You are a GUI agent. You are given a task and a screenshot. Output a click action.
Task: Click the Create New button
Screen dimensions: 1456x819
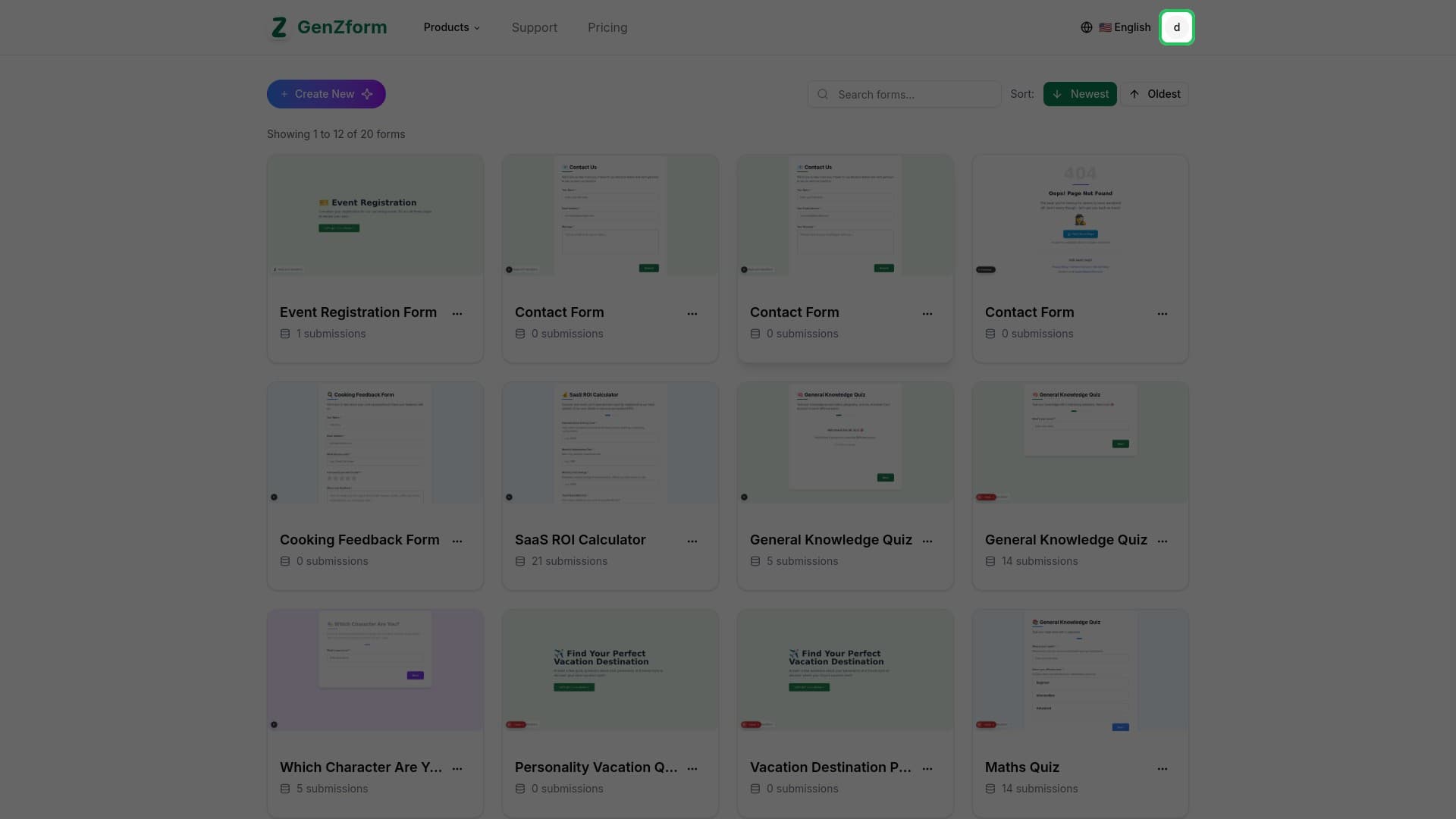click(x=326, y=94)
